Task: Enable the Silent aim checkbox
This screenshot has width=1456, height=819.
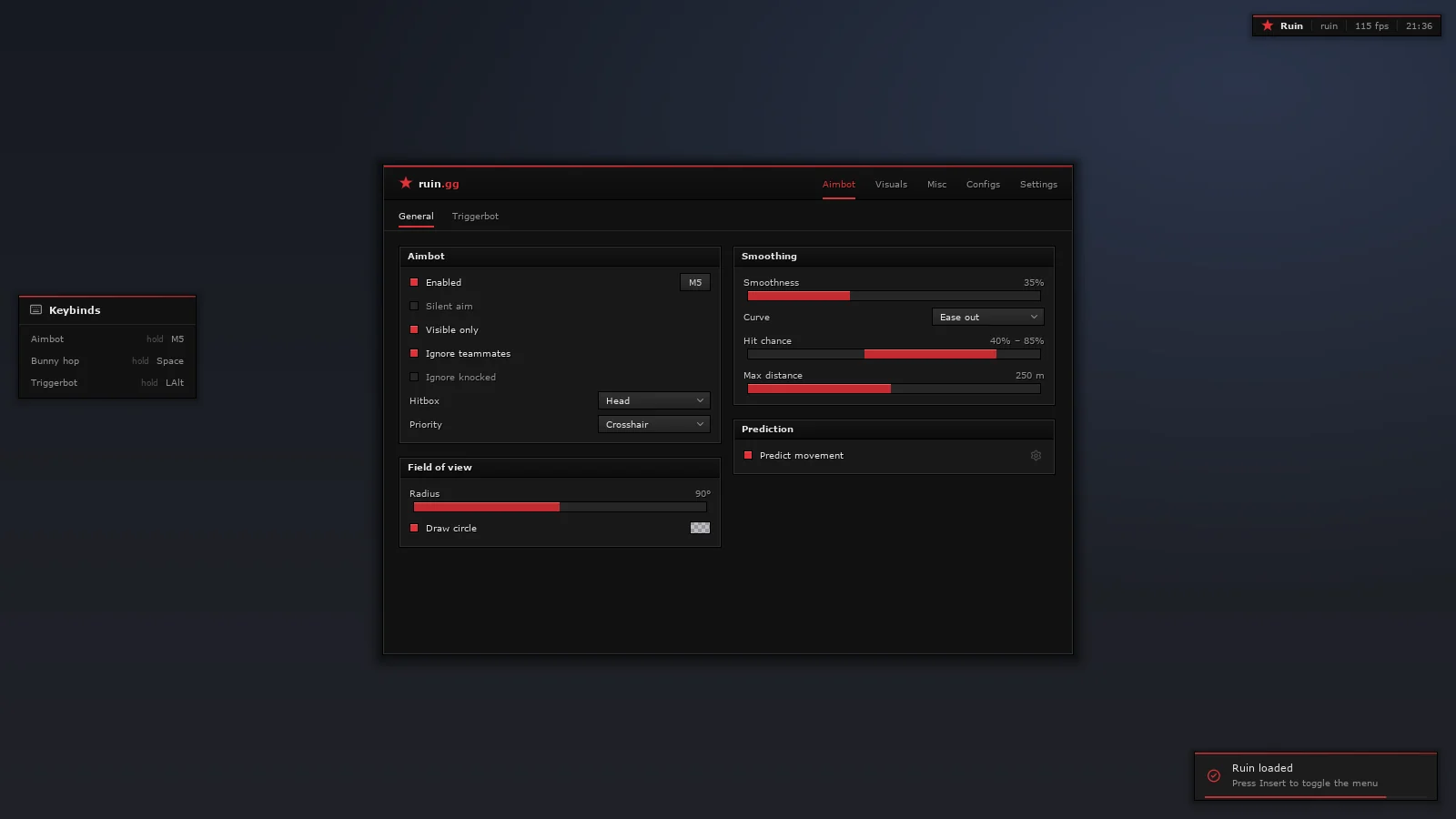Action: [414, 307]
